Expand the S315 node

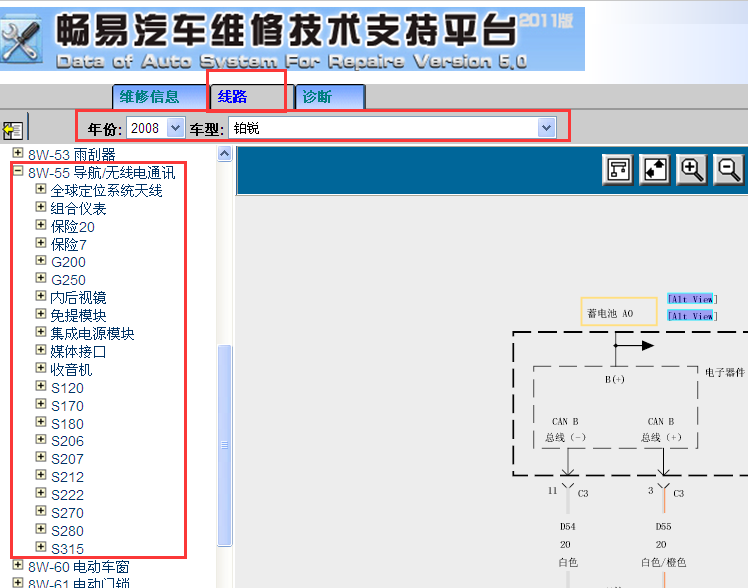(x=41, y=547)
